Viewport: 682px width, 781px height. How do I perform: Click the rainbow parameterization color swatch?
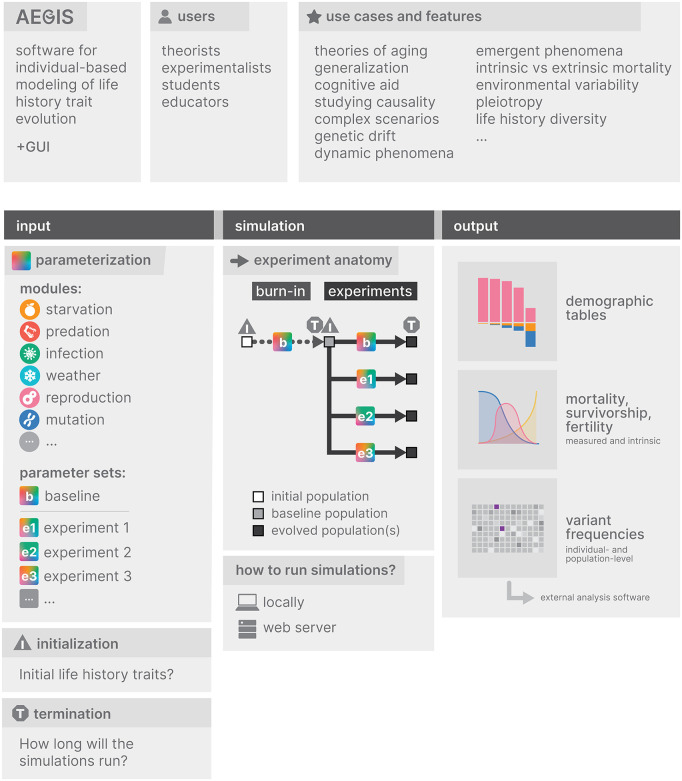coord(21,260)
